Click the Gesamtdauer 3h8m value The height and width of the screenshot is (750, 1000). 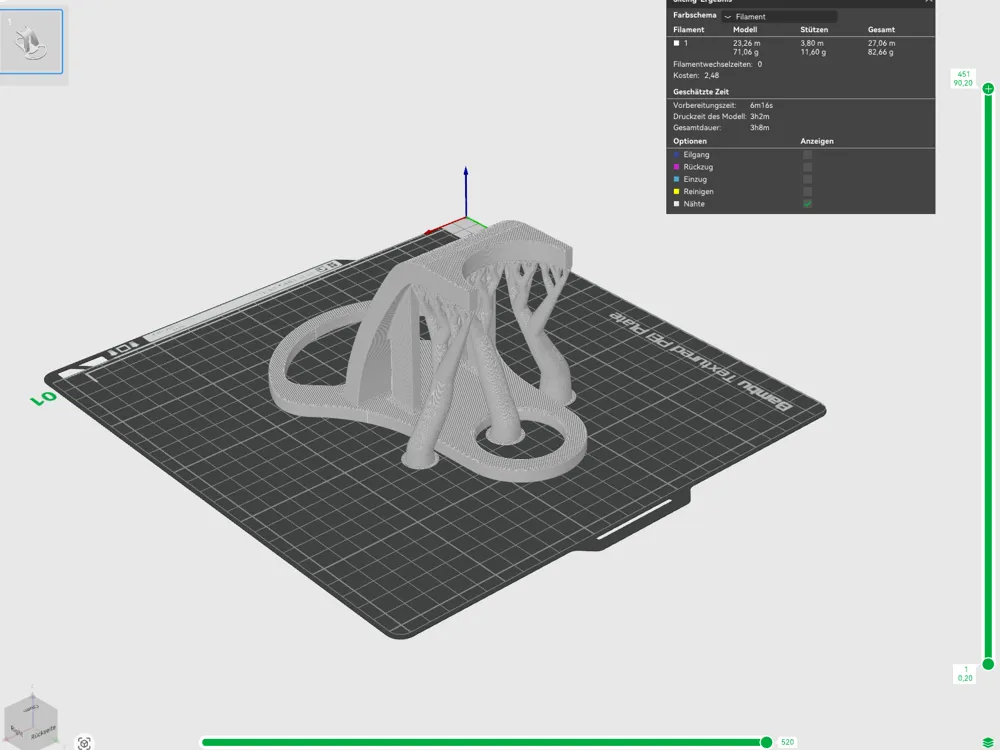760,128
